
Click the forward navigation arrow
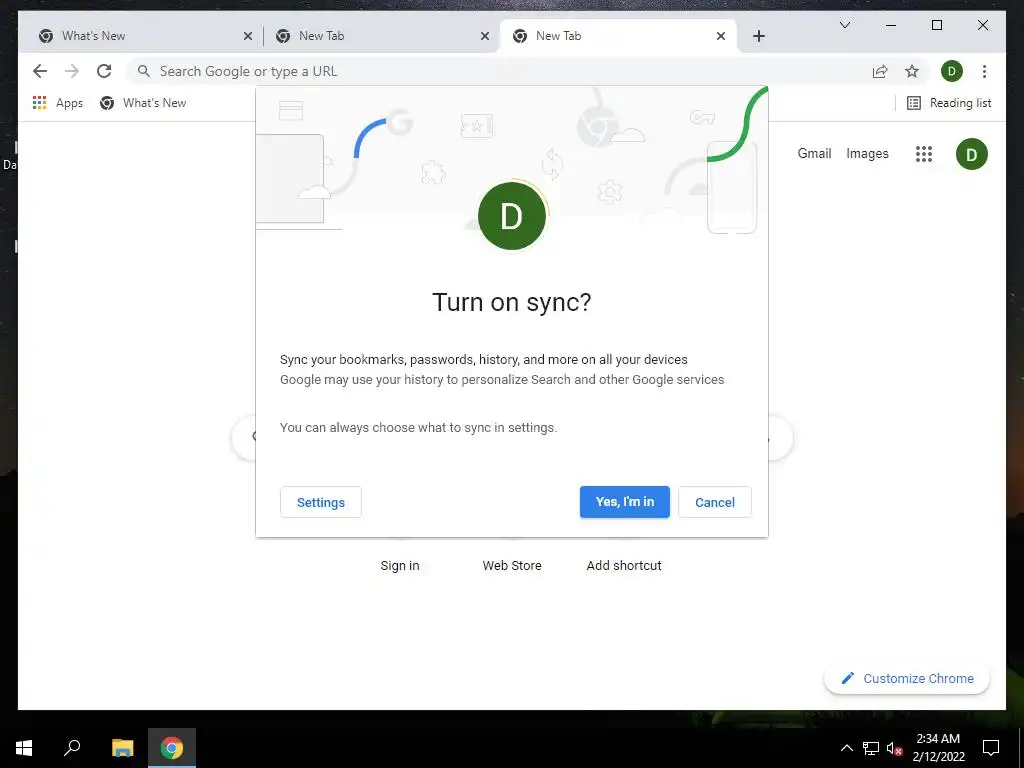pyautogui.click(x=72, y=71)
